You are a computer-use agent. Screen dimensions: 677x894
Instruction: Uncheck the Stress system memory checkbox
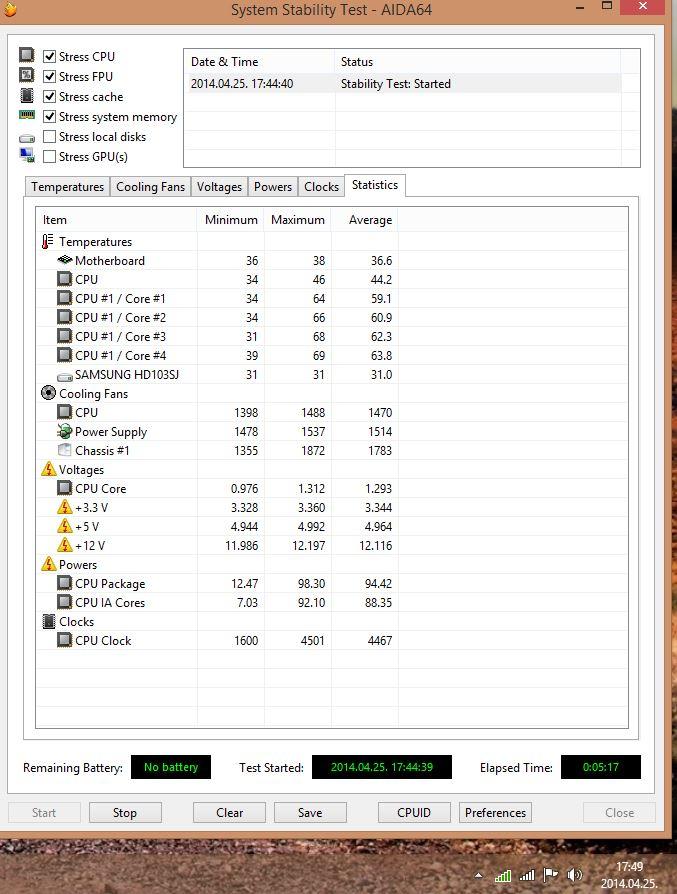[x=50, y=116]
